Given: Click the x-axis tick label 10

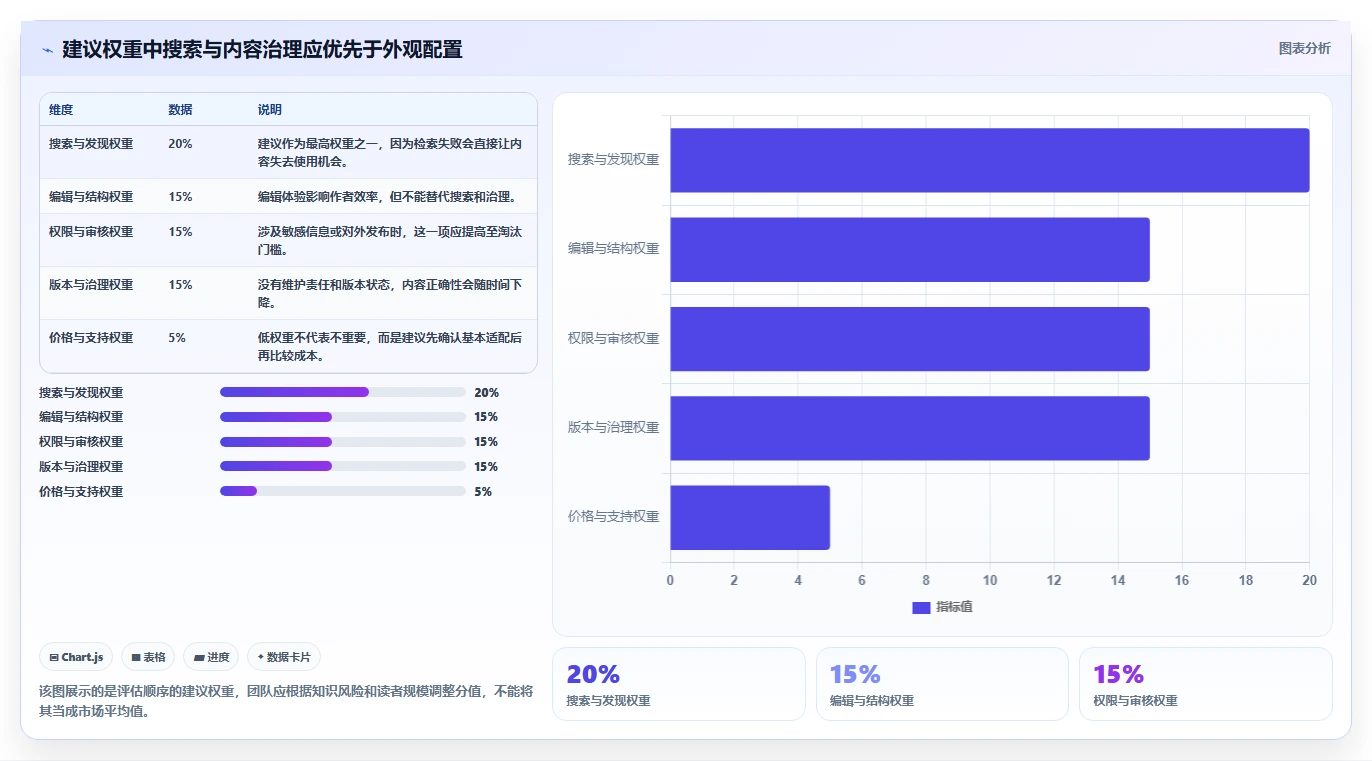Looking at the screenshot, I should click(990, 580).
